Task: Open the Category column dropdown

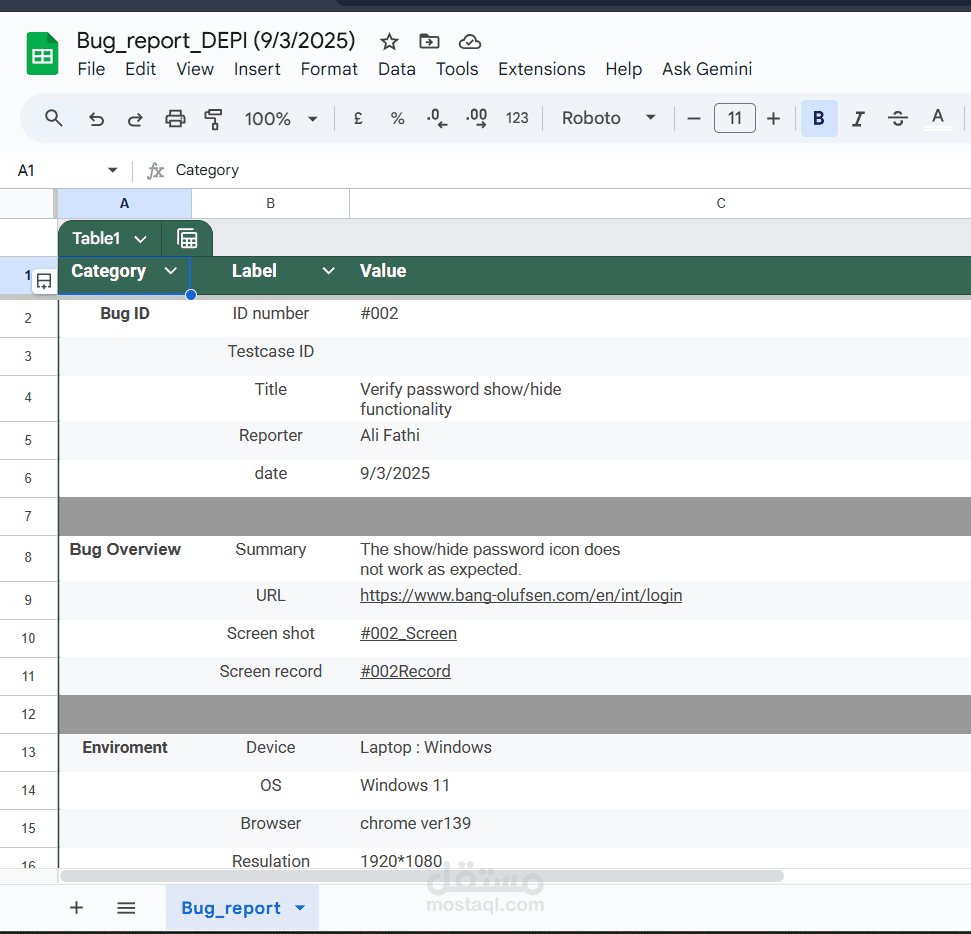Action: 170,271
